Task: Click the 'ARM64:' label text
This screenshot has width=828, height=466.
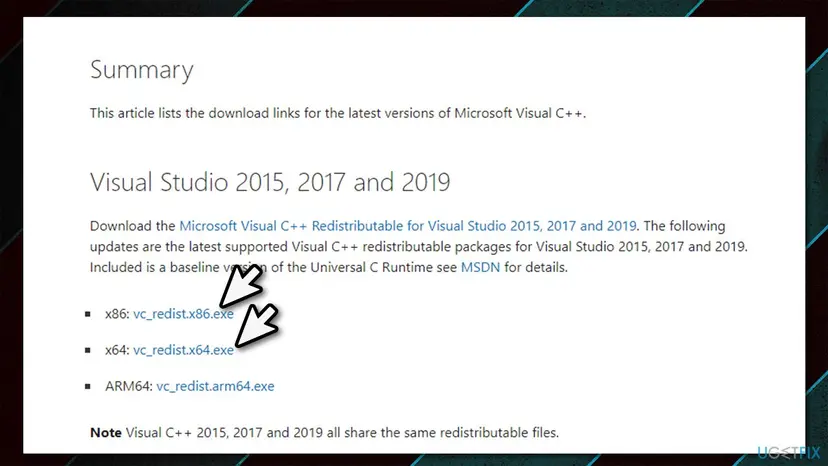Action: (x=128, y=386)
